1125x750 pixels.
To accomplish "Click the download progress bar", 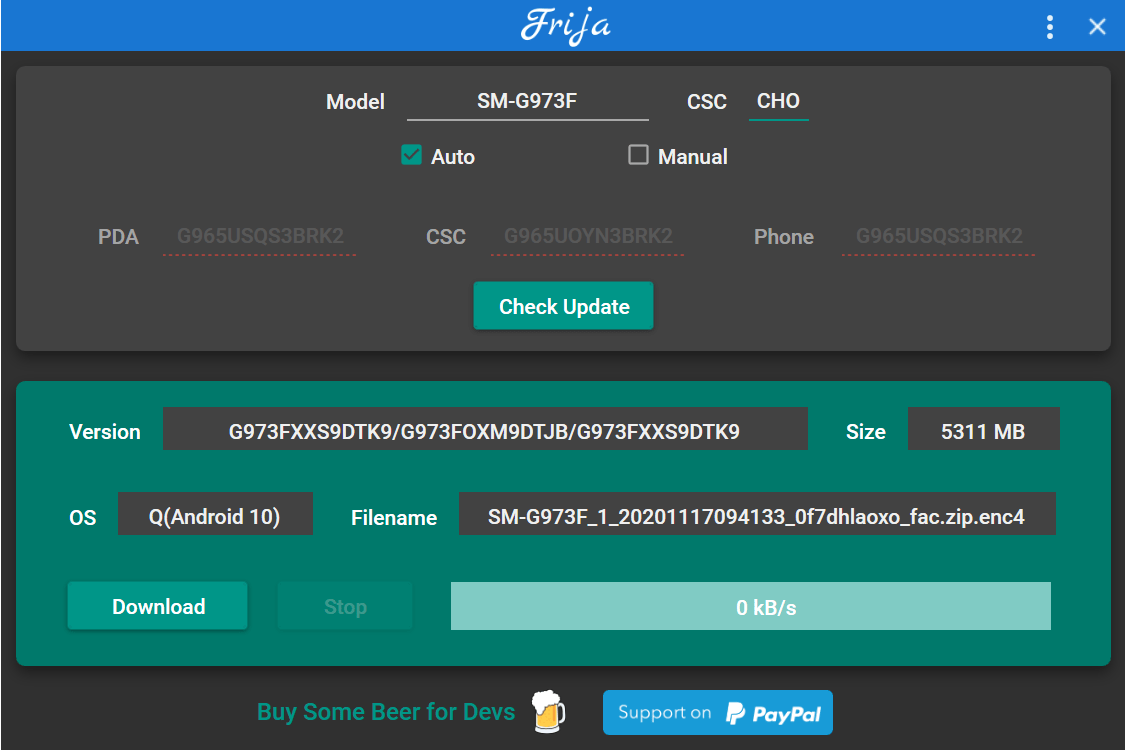I will pyautogui.click(x=750, y=606).
